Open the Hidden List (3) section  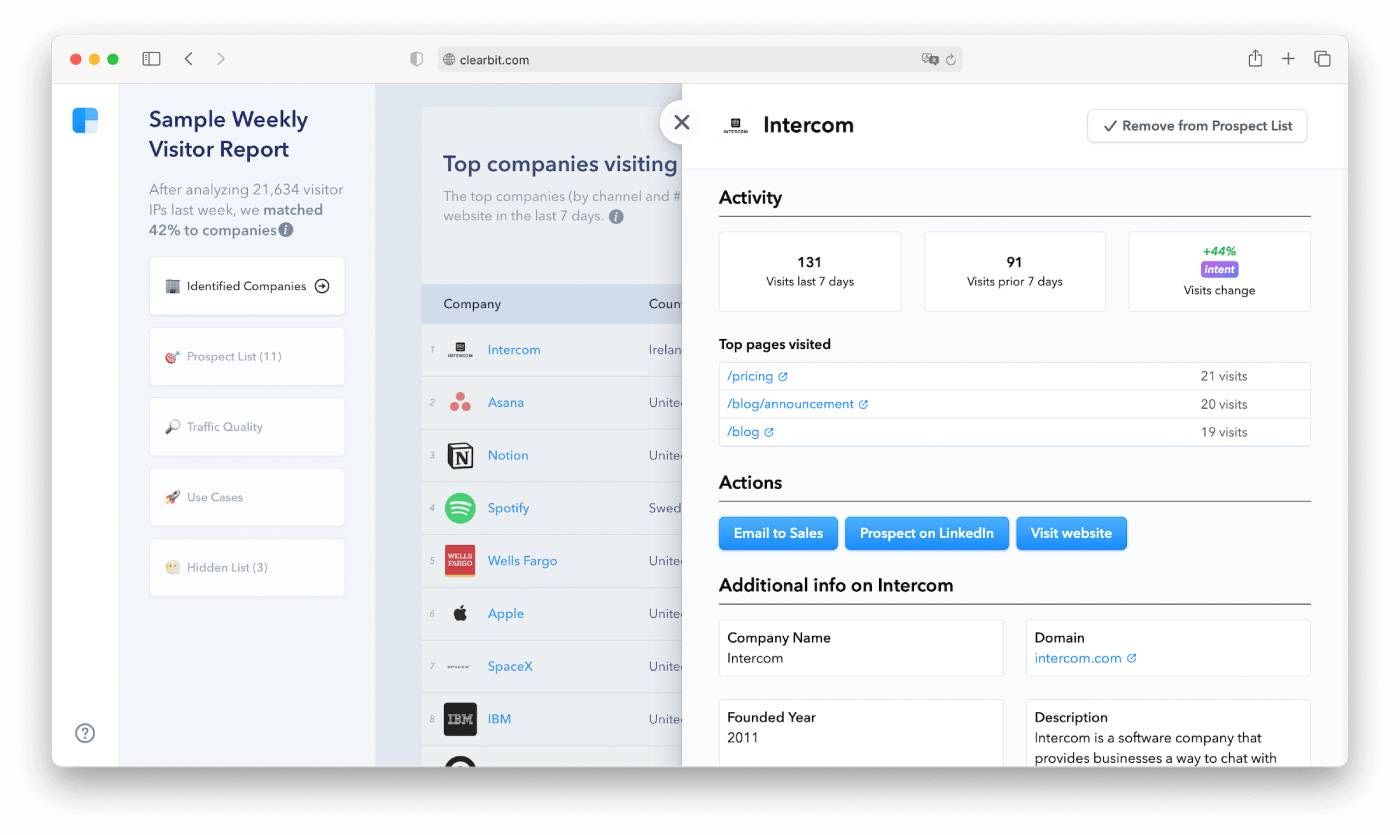click(247, 568)
